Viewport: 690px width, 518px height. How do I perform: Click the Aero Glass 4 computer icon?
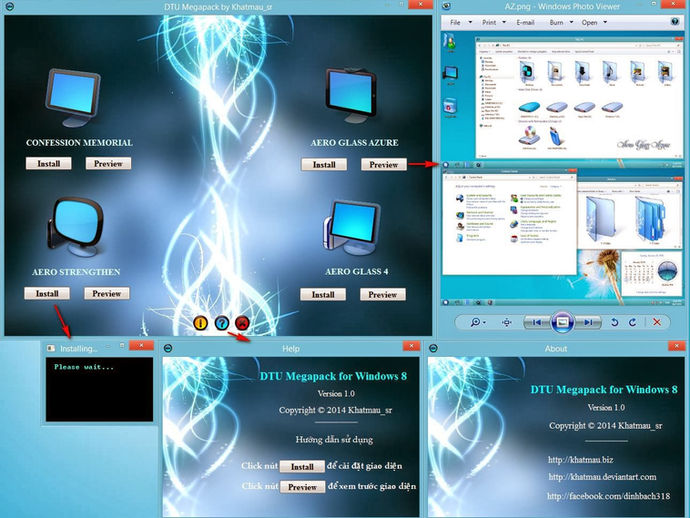click(x=351, y=228)
